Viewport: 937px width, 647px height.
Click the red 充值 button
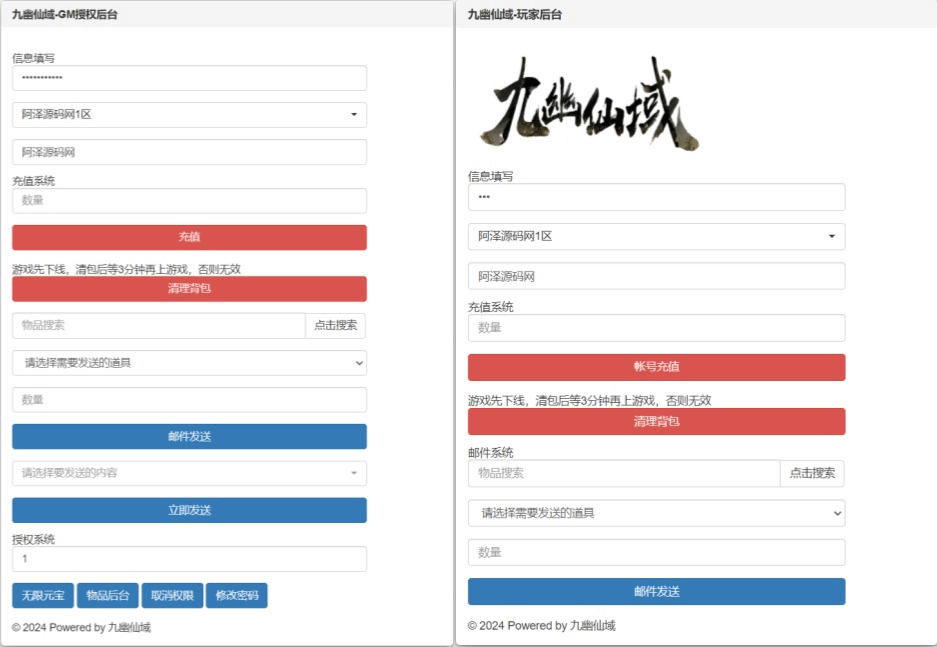(x=189, y=237)
